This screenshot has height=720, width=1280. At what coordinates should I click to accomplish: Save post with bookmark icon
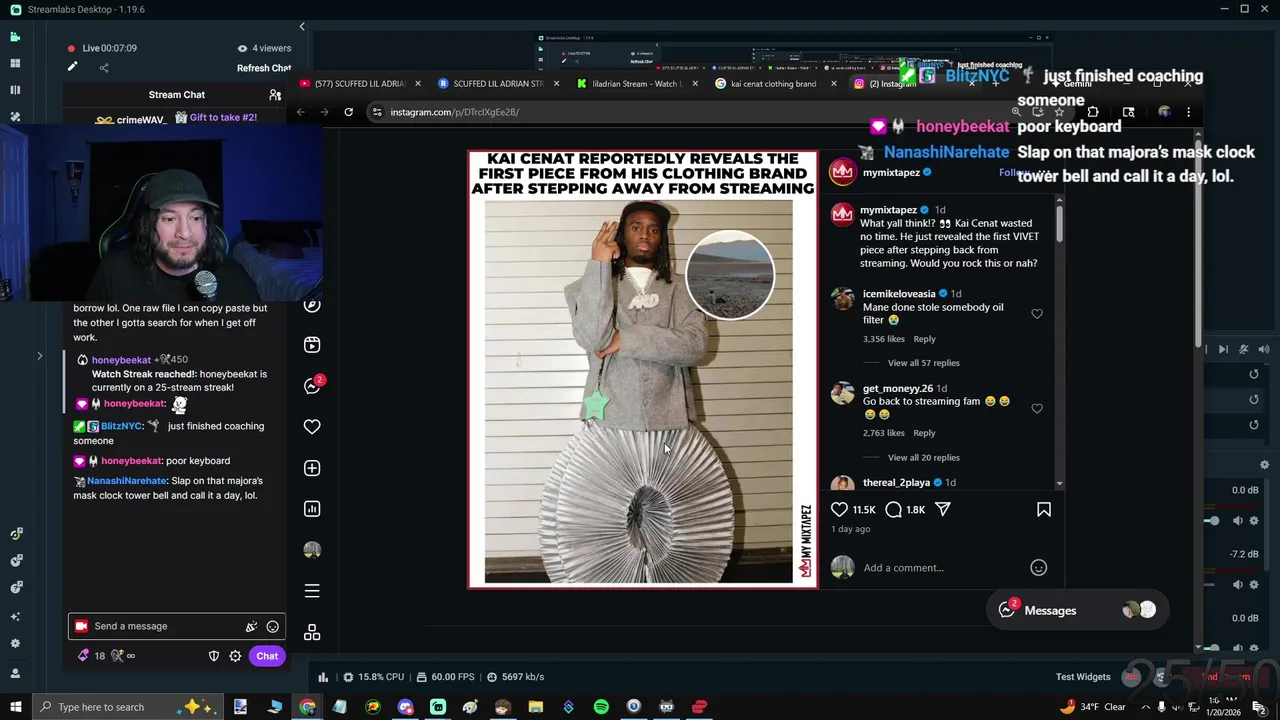pyautogui.click(x=1044, y=509)
